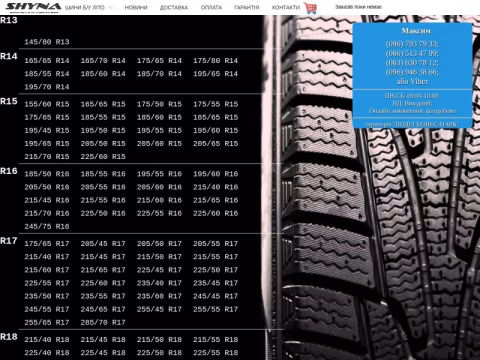480x360 pixels.
Task: Click the 'або Viber' contact text
Action: pos(412,81)
